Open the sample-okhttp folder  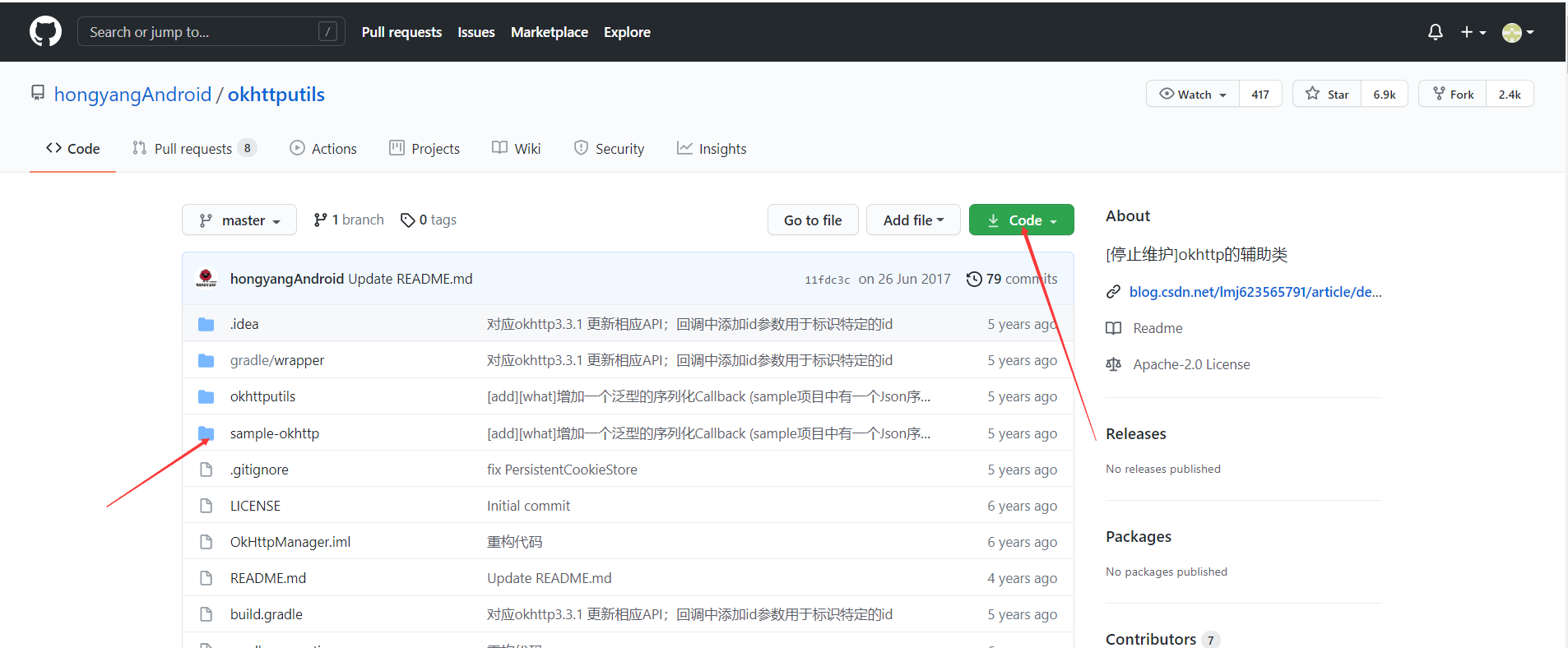pos(275,433)
